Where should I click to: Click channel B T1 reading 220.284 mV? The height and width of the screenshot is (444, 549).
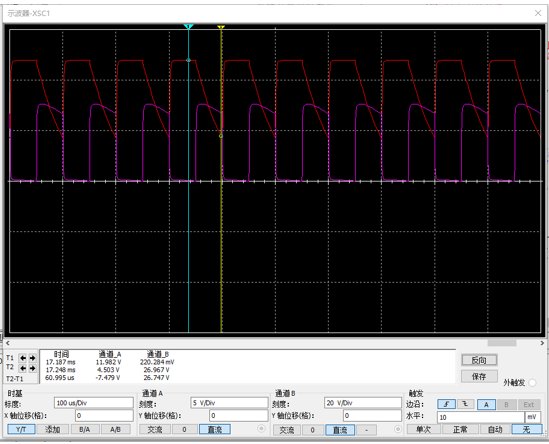tap(157, 362)
